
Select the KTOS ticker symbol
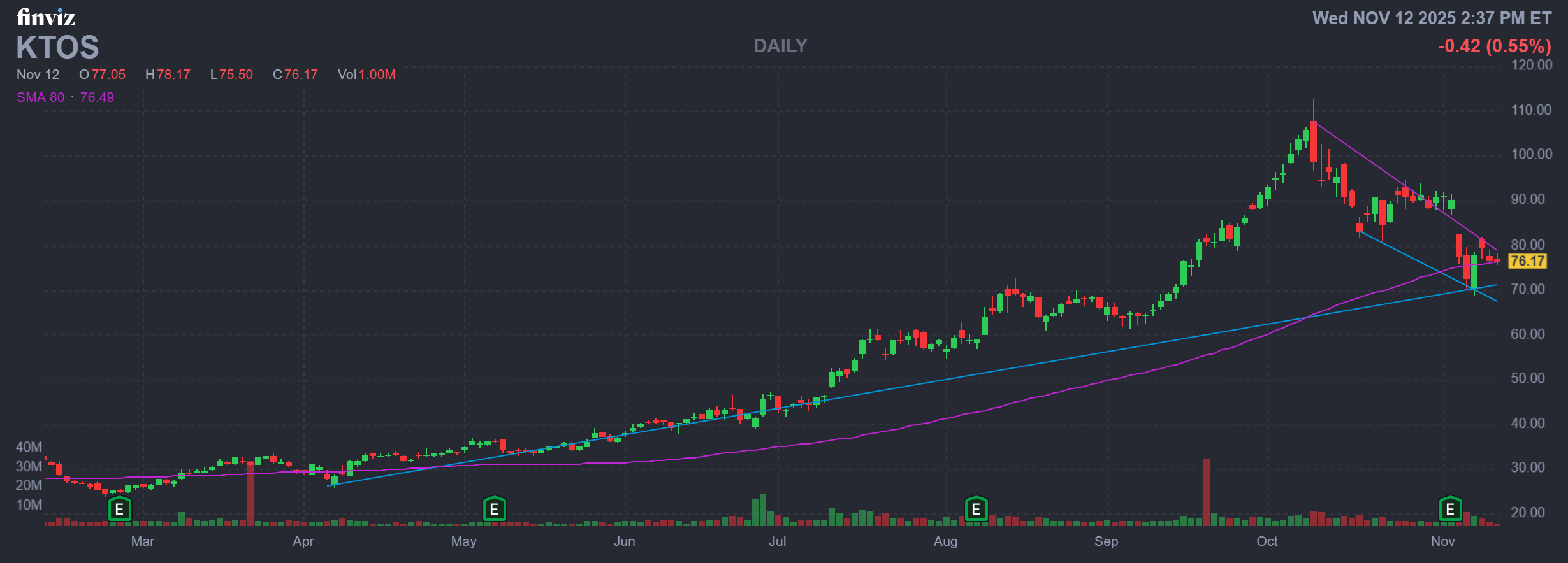[x=57, y=47]
